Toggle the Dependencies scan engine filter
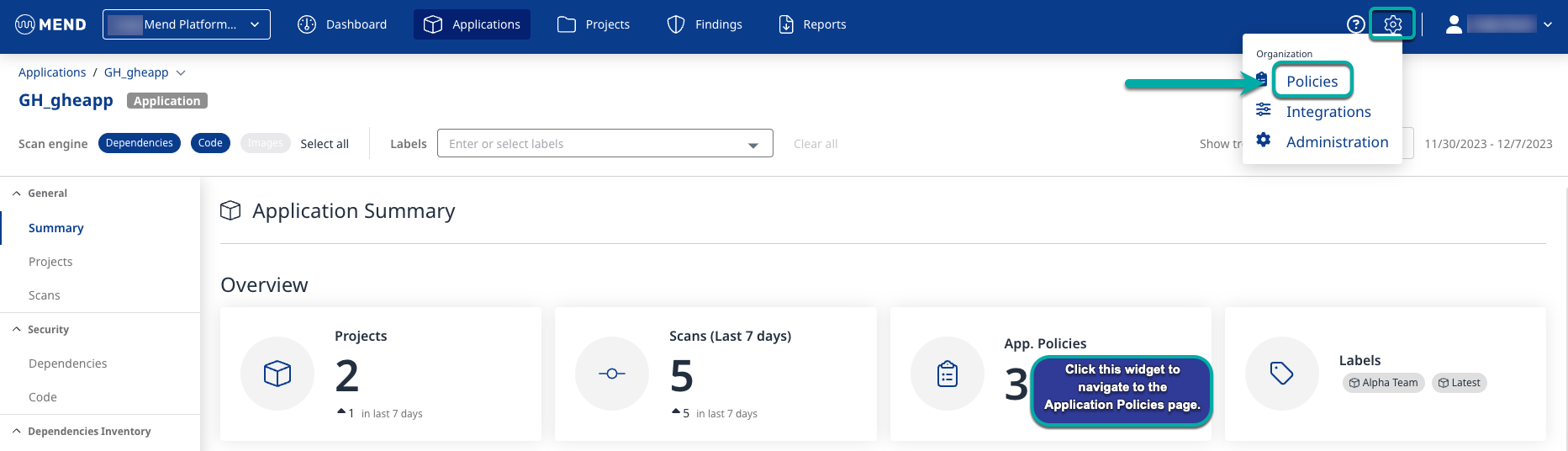This screenshot has width=1568, height=451. (140, 143)
